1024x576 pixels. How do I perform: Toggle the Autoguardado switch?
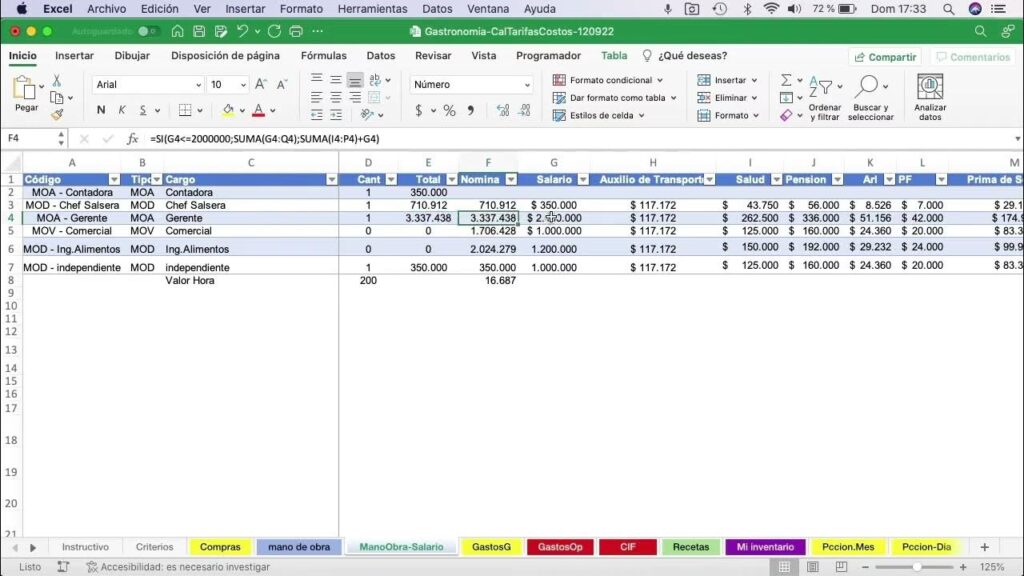point(148,31)
